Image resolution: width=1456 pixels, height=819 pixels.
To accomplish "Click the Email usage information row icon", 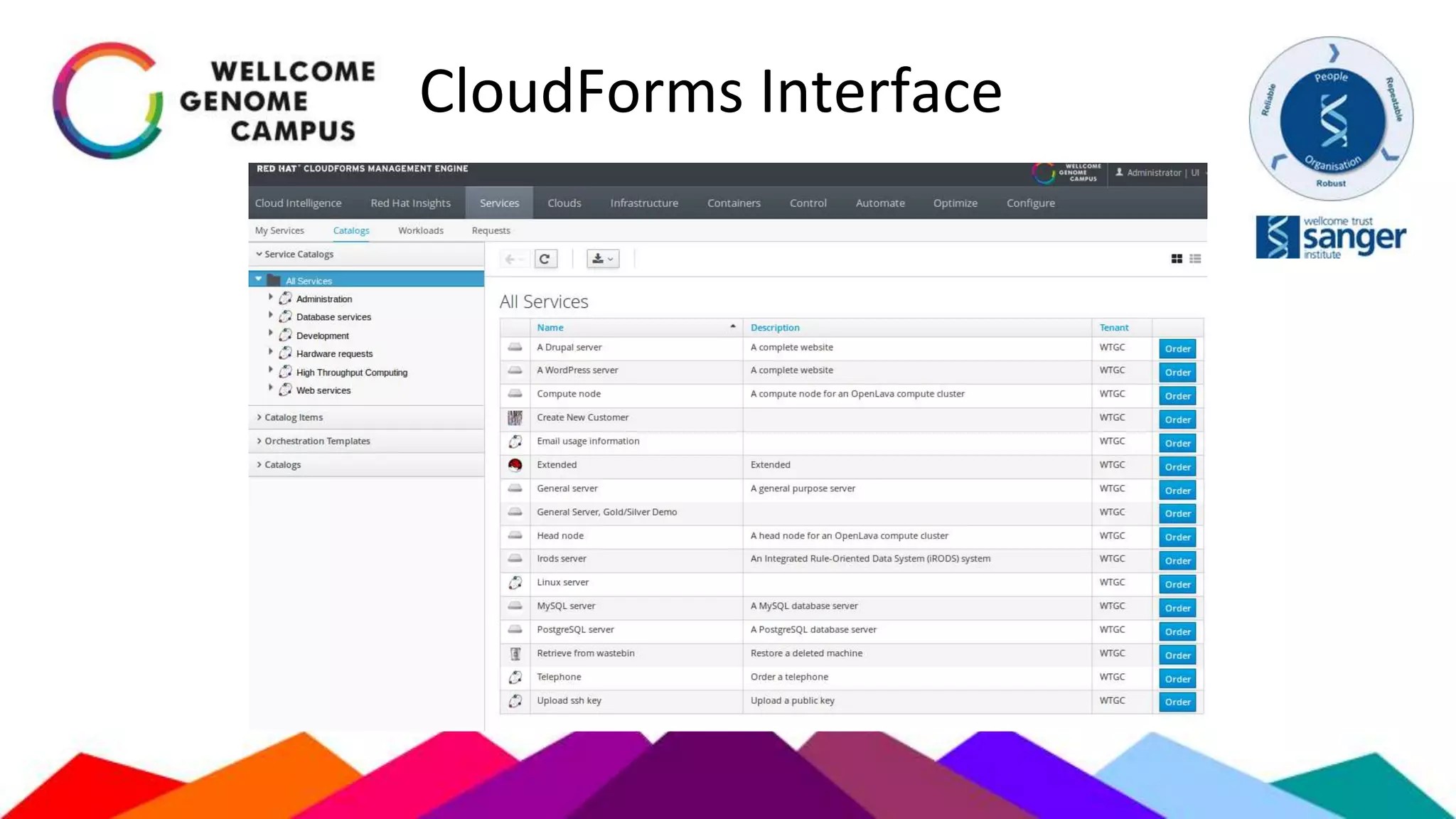I will tap(515, 441).
